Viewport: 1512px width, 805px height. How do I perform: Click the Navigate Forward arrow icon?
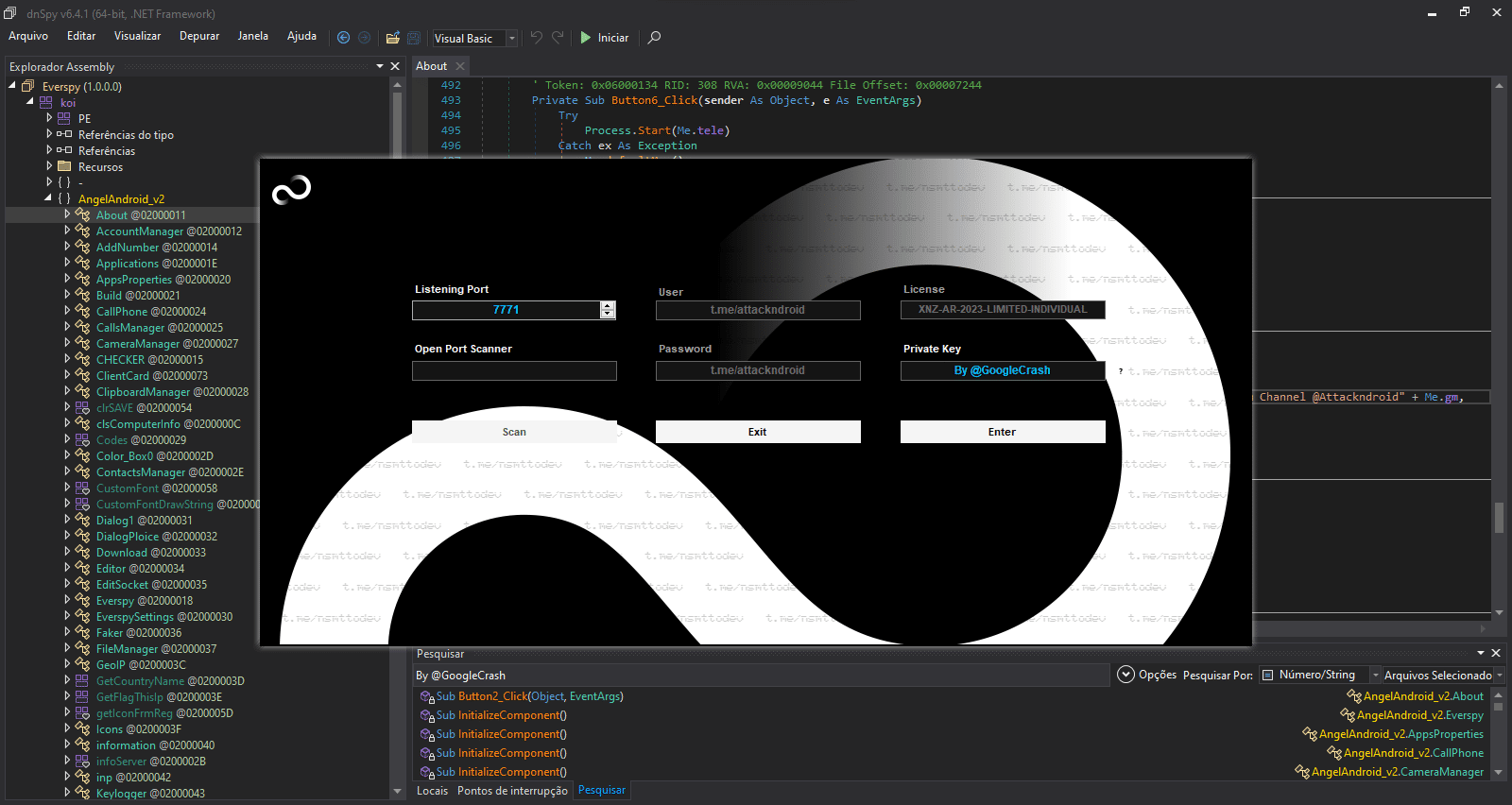point(364,38)
